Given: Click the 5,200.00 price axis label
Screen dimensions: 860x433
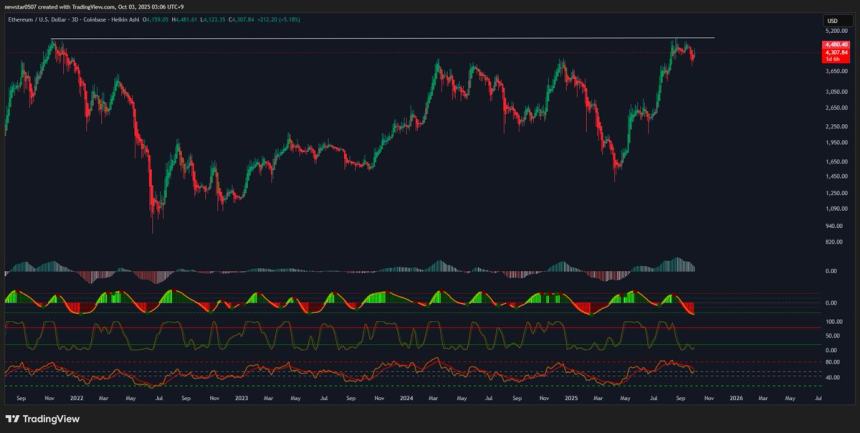Looking at the screenshot, I should tap(836, 32).
